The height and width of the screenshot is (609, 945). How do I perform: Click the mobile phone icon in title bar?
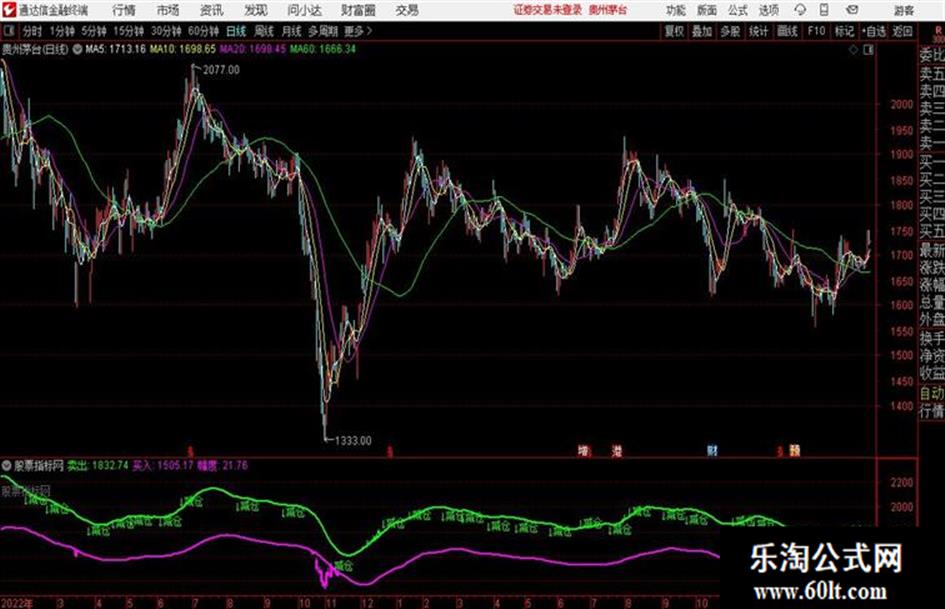pyautogui.click(x=824, y=10)
